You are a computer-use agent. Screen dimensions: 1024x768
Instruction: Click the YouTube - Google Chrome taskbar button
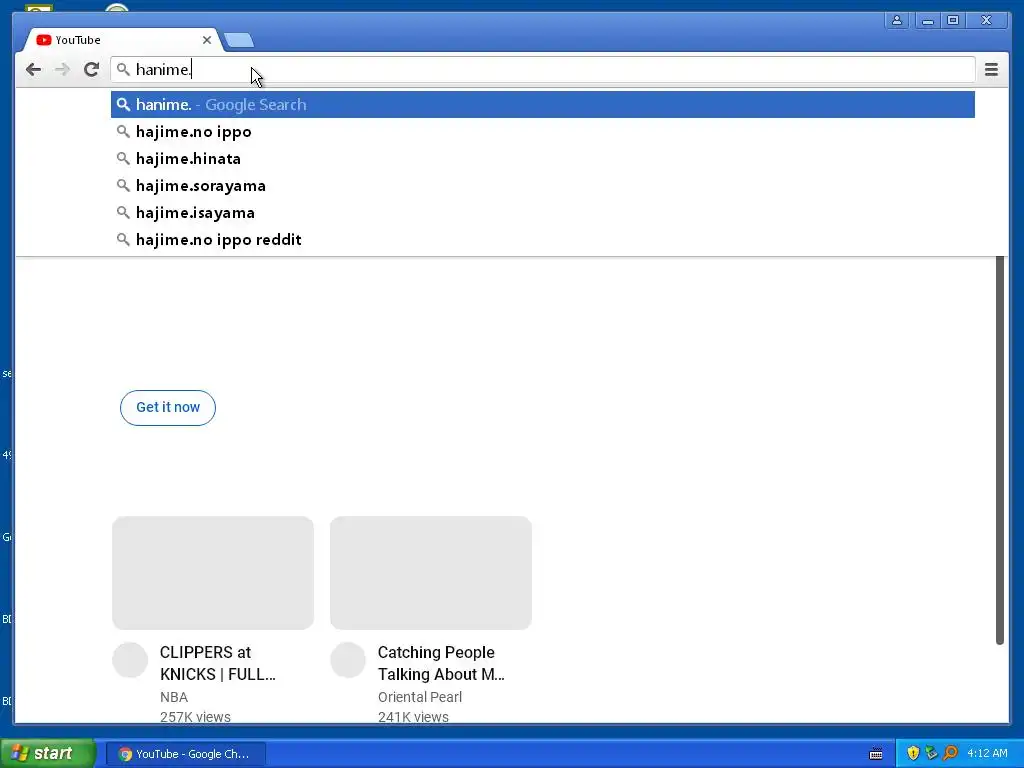[x=185, y=754]
